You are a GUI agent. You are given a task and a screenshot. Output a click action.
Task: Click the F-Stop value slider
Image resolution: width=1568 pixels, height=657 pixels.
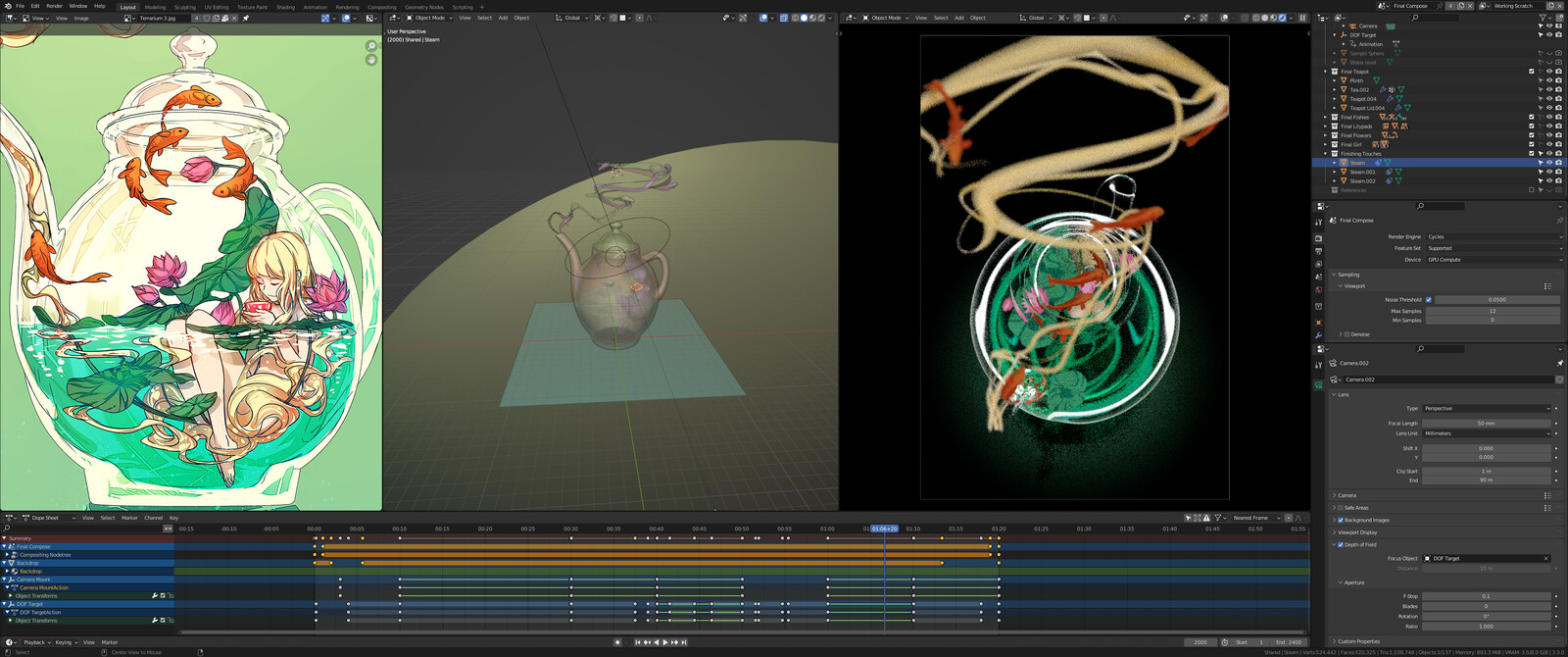(1487, 596)
